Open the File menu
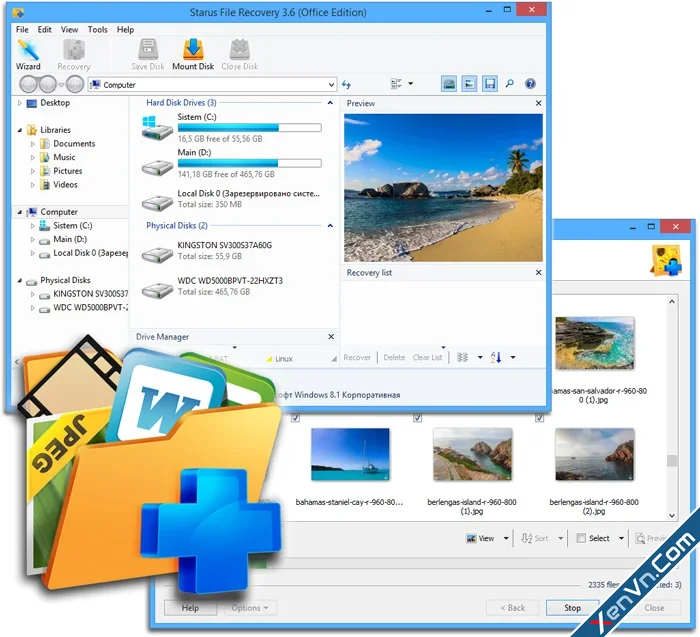This screenshot has height=637, width=700. 22,29
